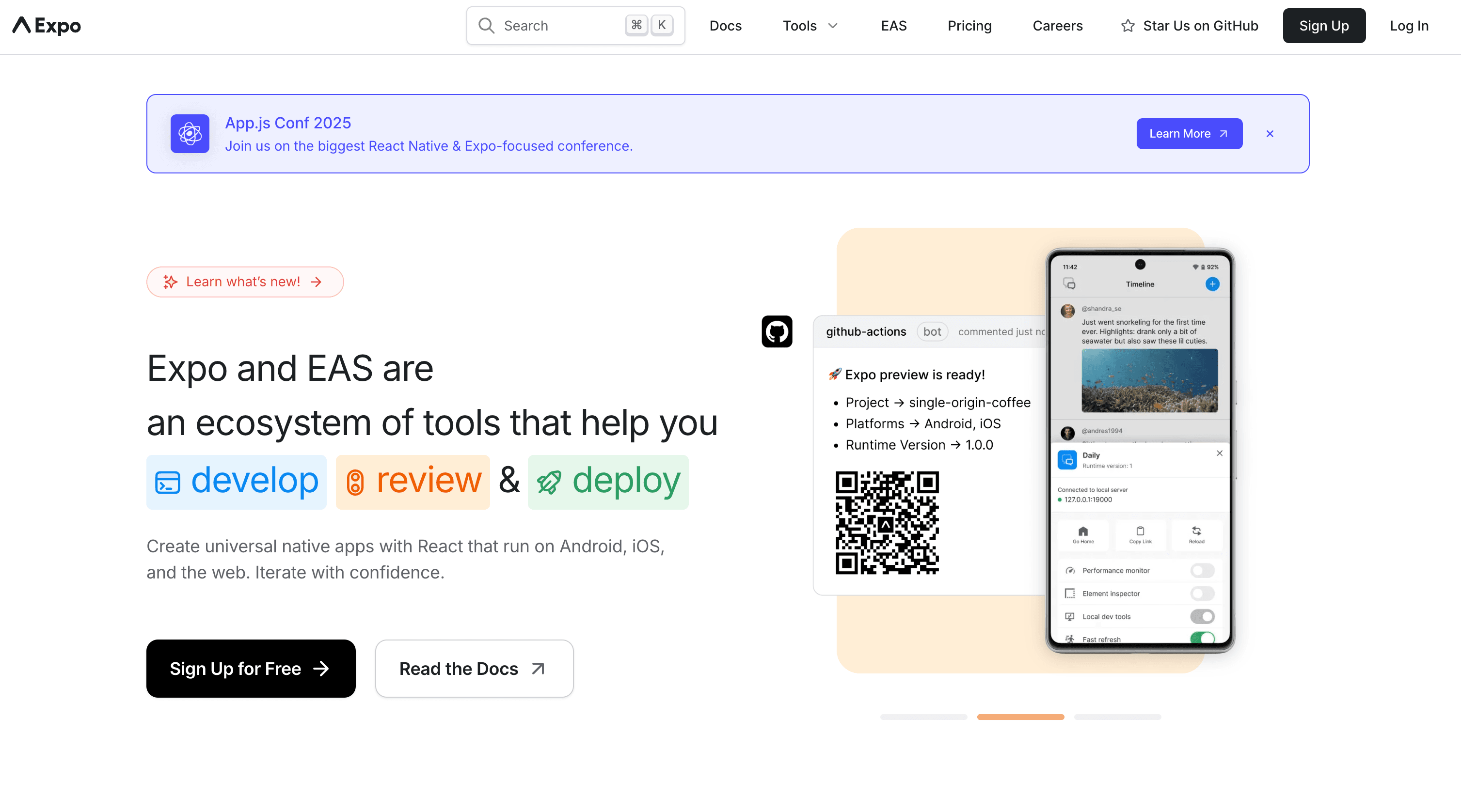Tap Go Home in dev menu
This screenshot has width=1461, height=812.
[x=1083, y=535]
